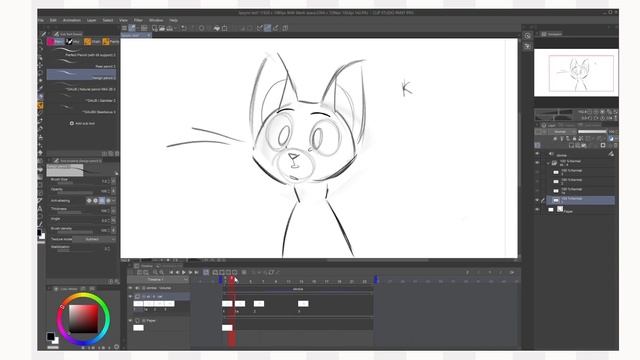Open the Texture mode dropdown
This screenshot has width=640, height=360.
pos(94,239)
